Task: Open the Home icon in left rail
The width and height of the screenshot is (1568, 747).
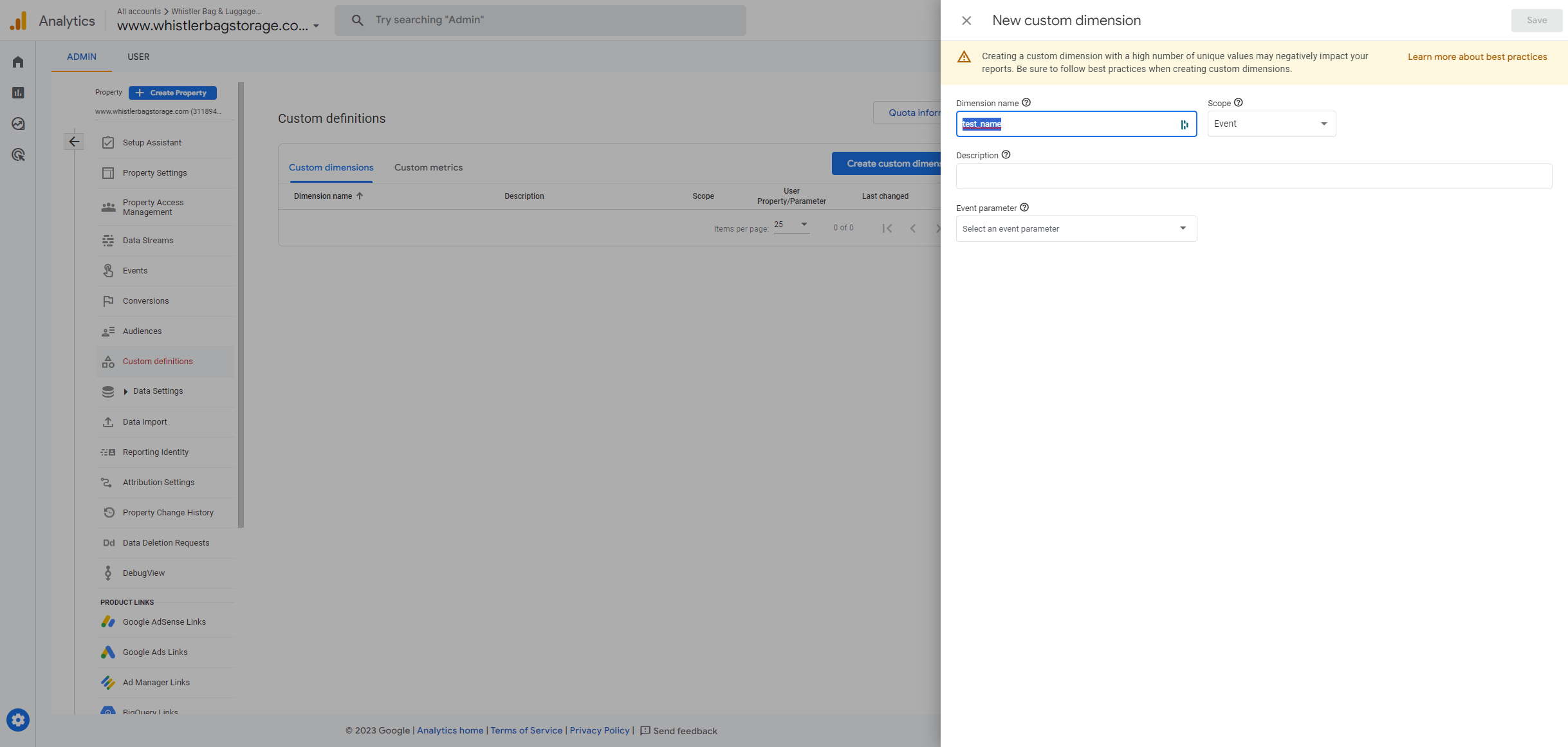Action: (18, 62)
